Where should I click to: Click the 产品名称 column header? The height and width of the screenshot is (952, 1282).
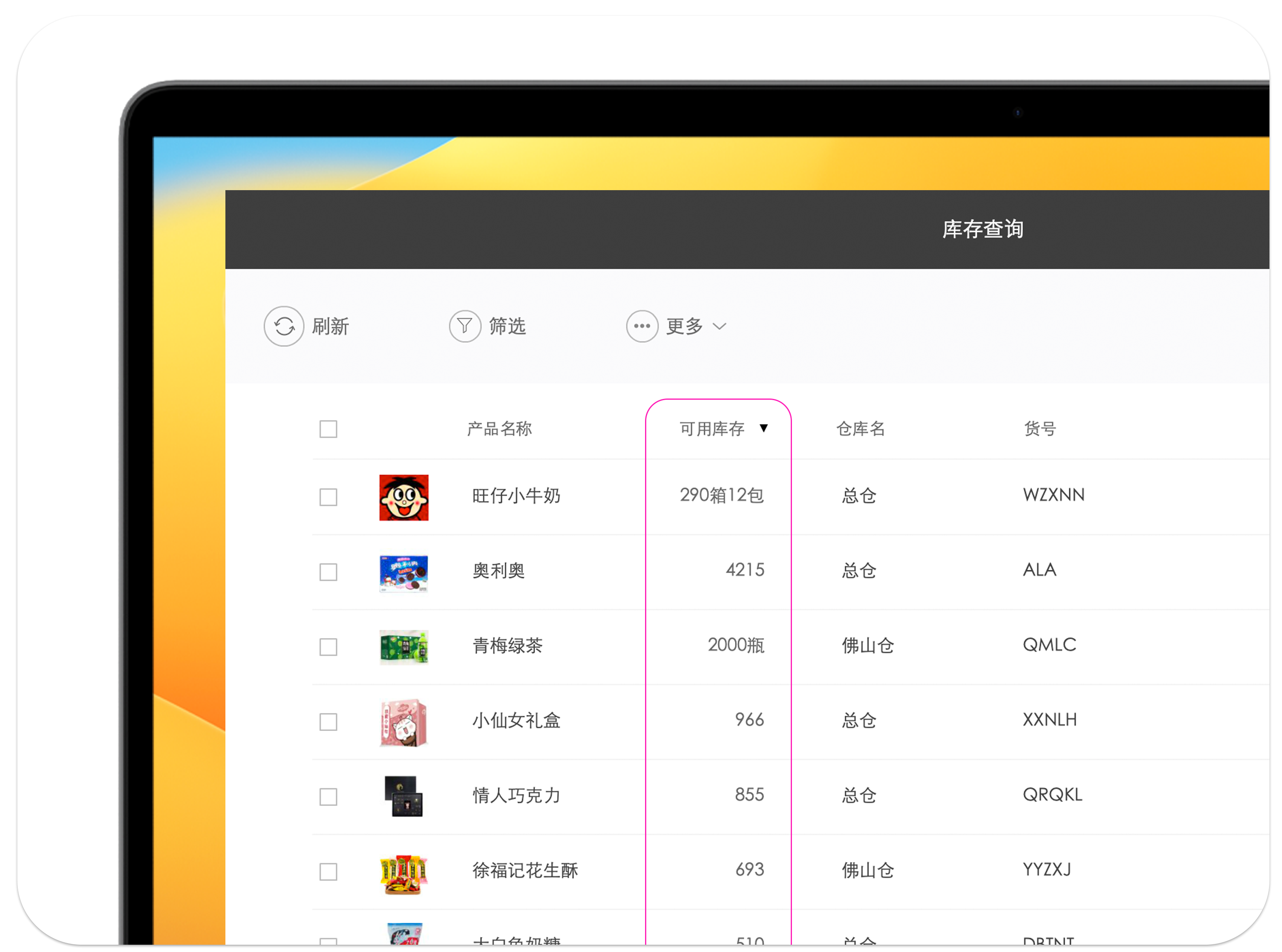tap(499, 429)
